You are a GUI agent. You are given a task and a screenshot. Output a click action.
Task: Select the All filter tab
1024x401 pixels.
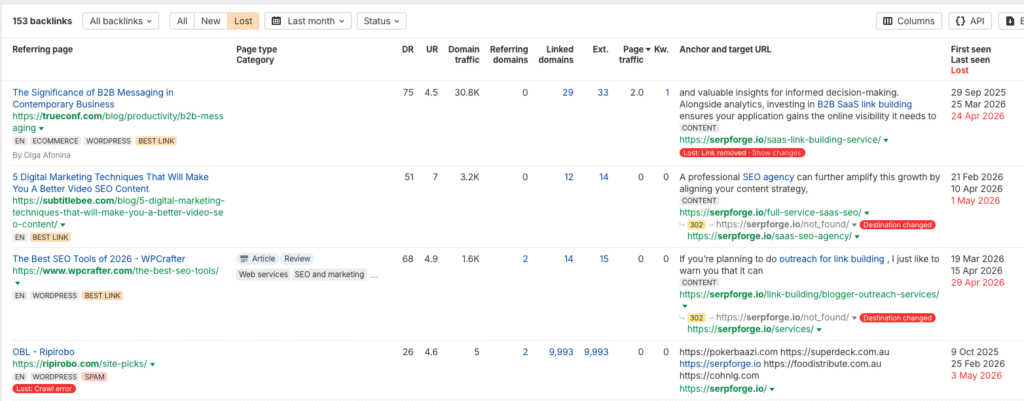(182, 21)
